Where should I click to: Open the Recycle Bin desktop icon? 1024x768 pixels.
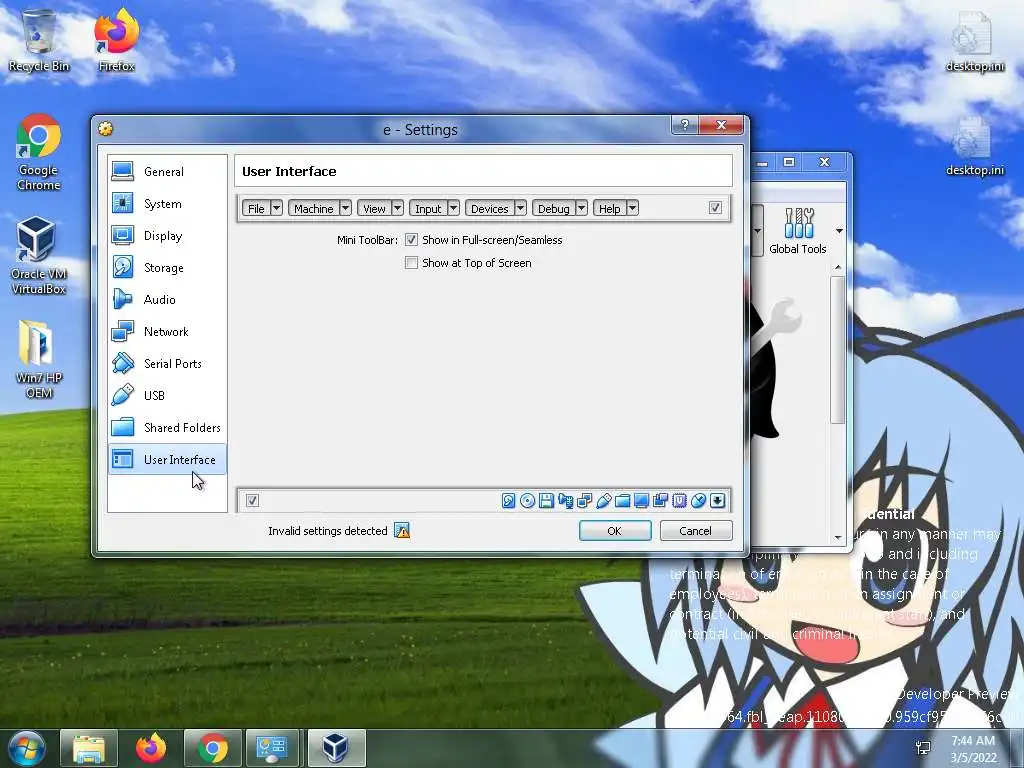click(x=39, y=40)
